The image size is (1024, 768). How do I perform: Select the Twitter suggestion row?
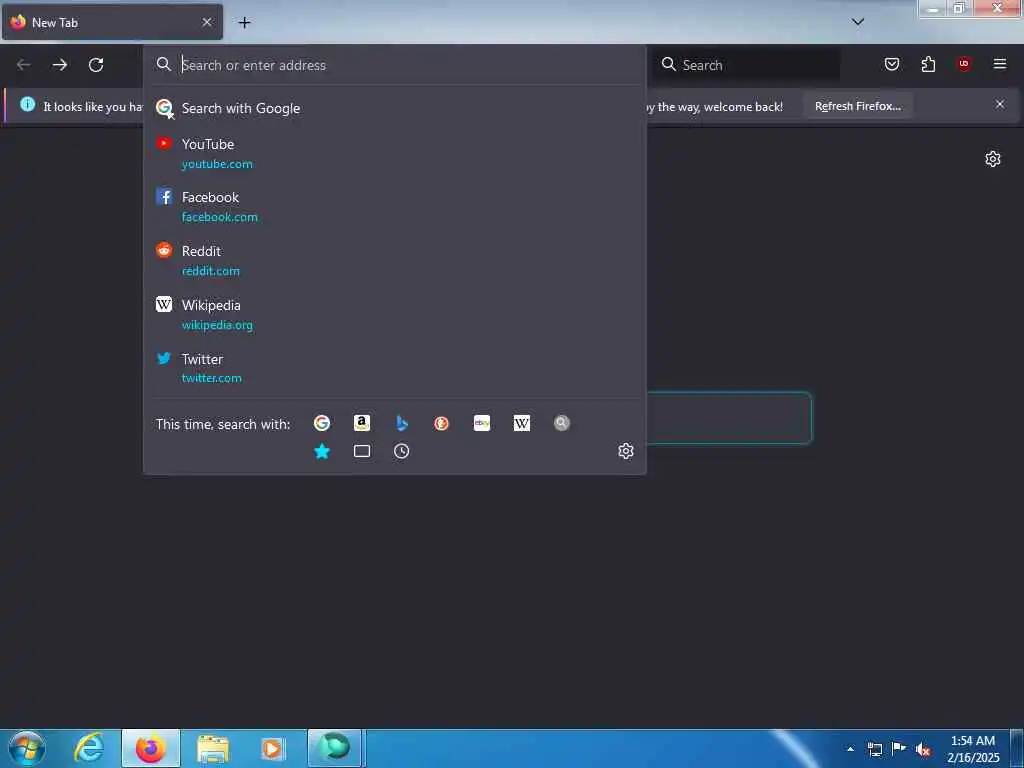[x=394, y=368]
